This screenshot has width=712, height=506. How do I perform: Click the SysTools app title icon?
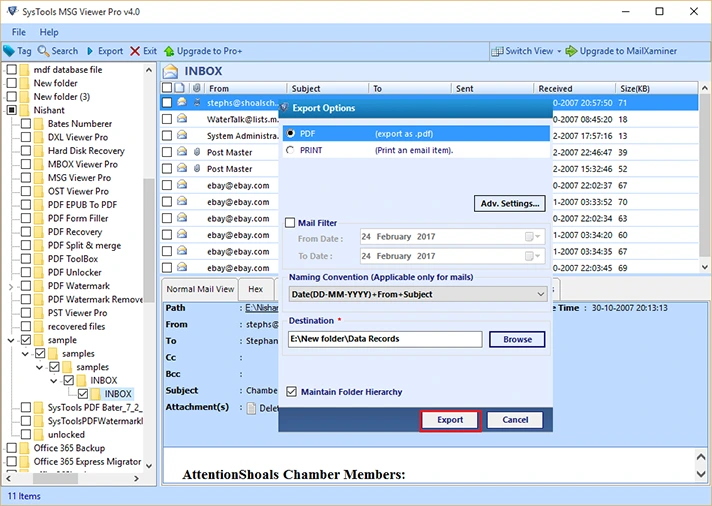click(x=12, y=11)
